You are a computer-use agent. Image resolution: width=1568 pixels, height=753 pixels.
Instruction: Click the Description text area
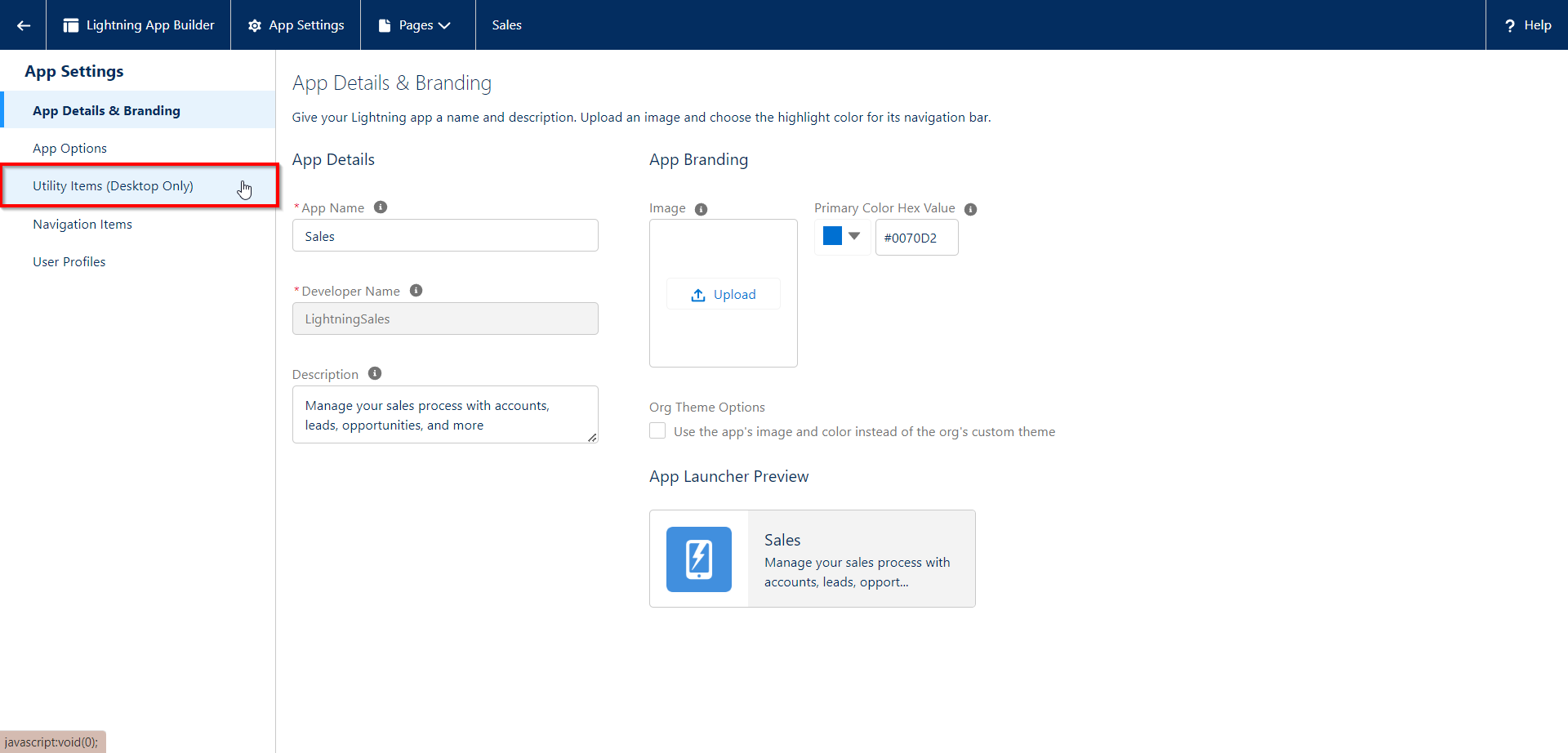pyautogui.click(x=445, y=415)
